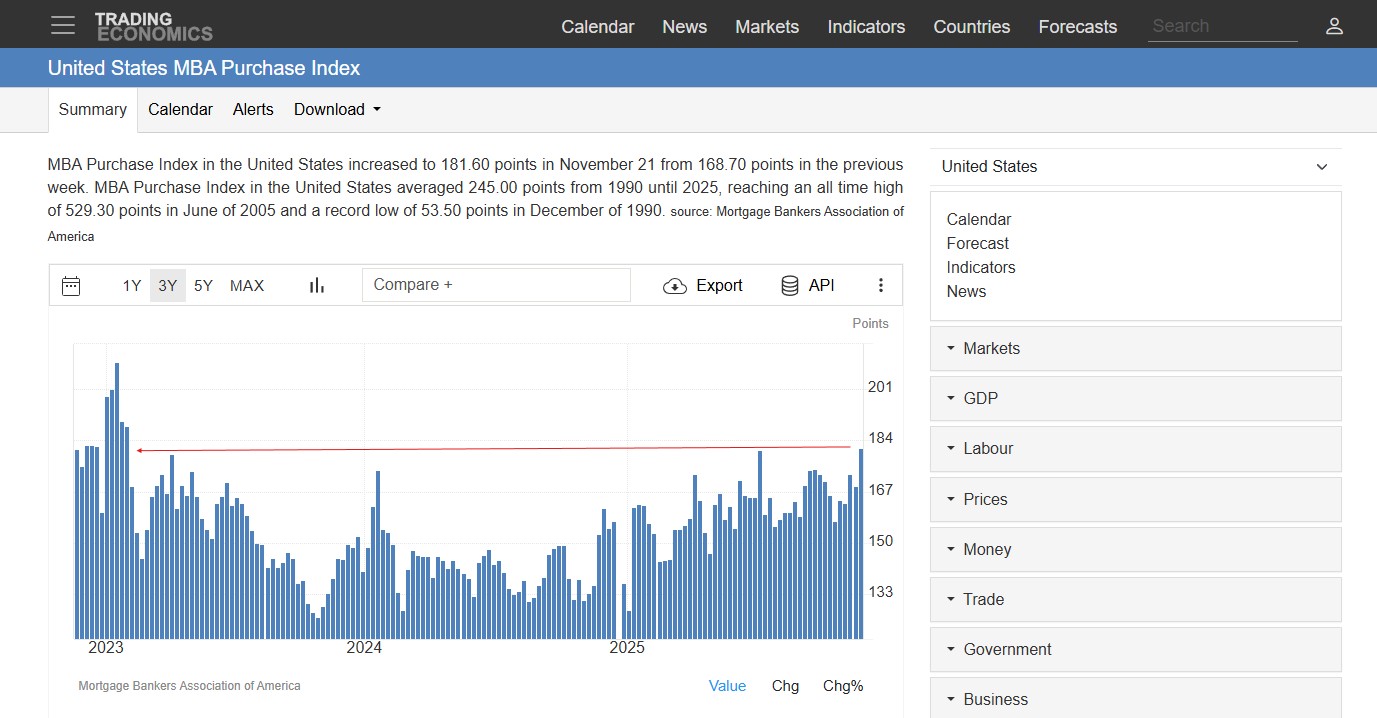Switch to the Calendar tab
1377x718 pixels.
coord(180,110)
